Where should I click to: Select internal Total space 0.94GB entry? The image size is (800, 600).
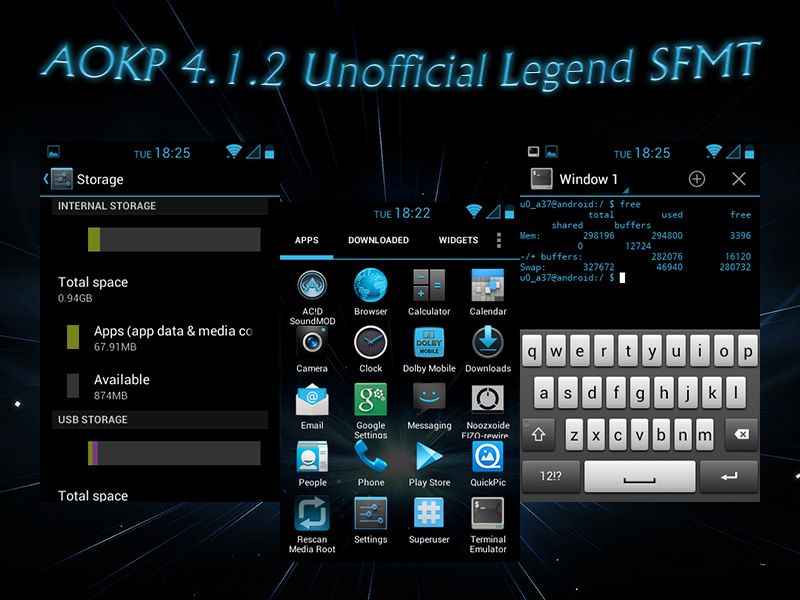[x=160, y=289]
